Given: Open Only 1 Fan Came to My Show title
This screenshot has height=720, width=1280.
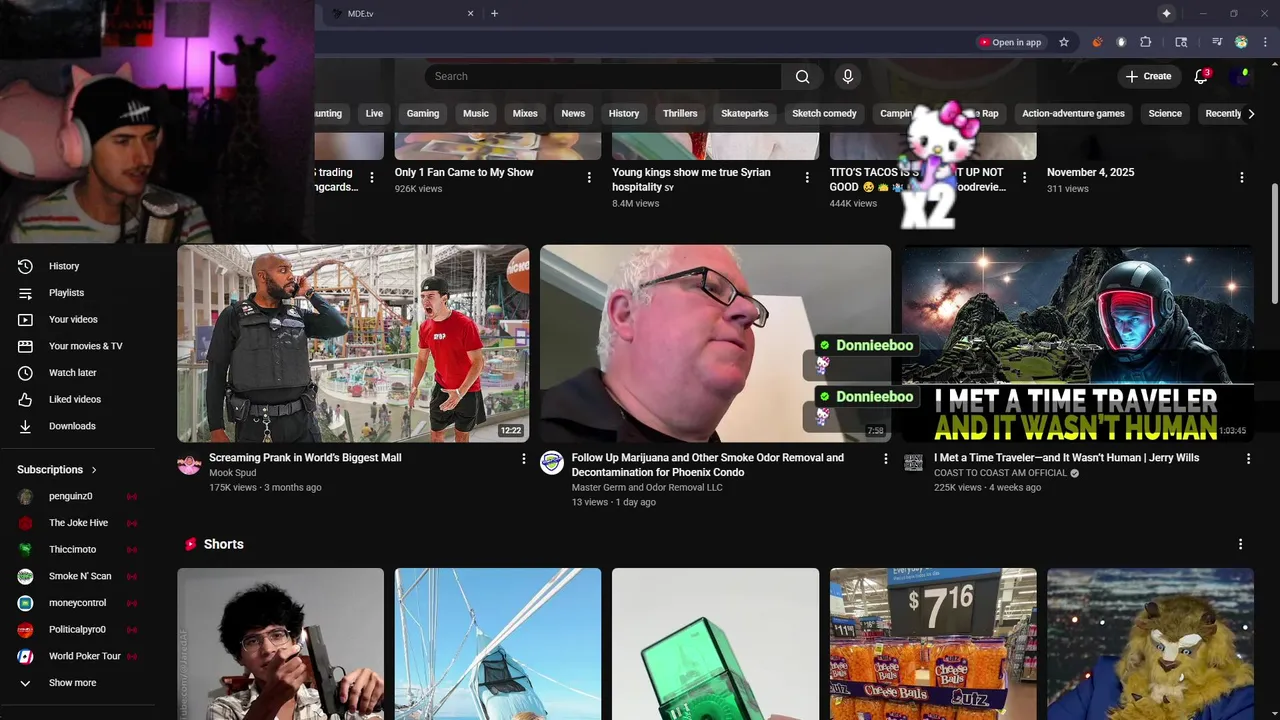Looking at the screenshot, I should pyautogui.click(x=464, y=173).
